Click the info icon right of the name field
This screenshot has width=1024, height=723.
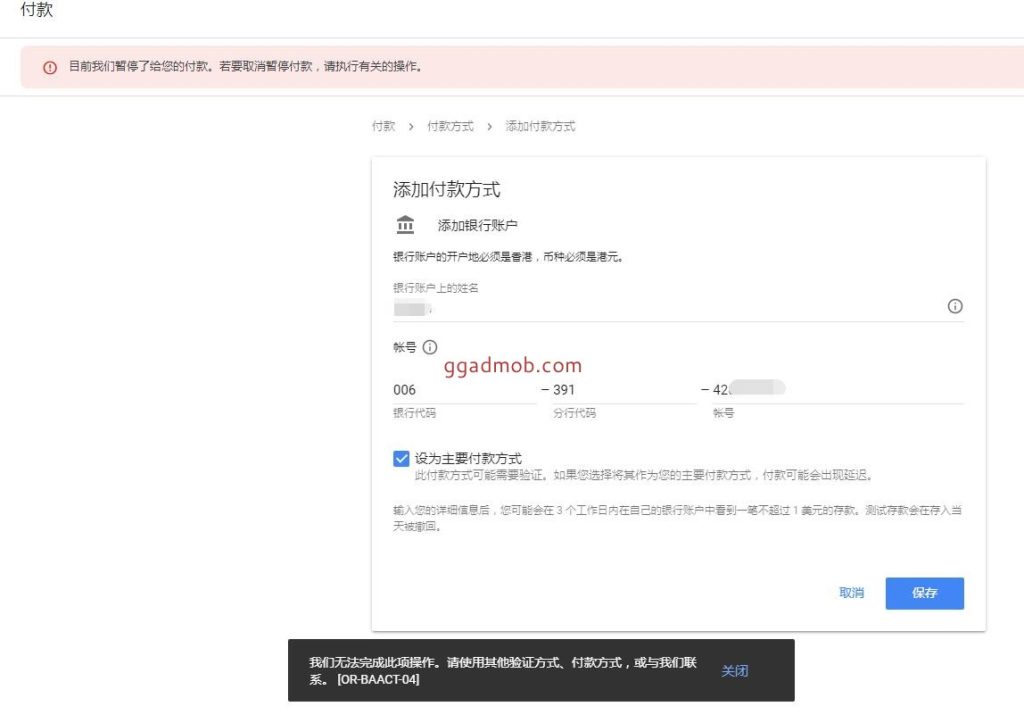[x=954, y=306]
